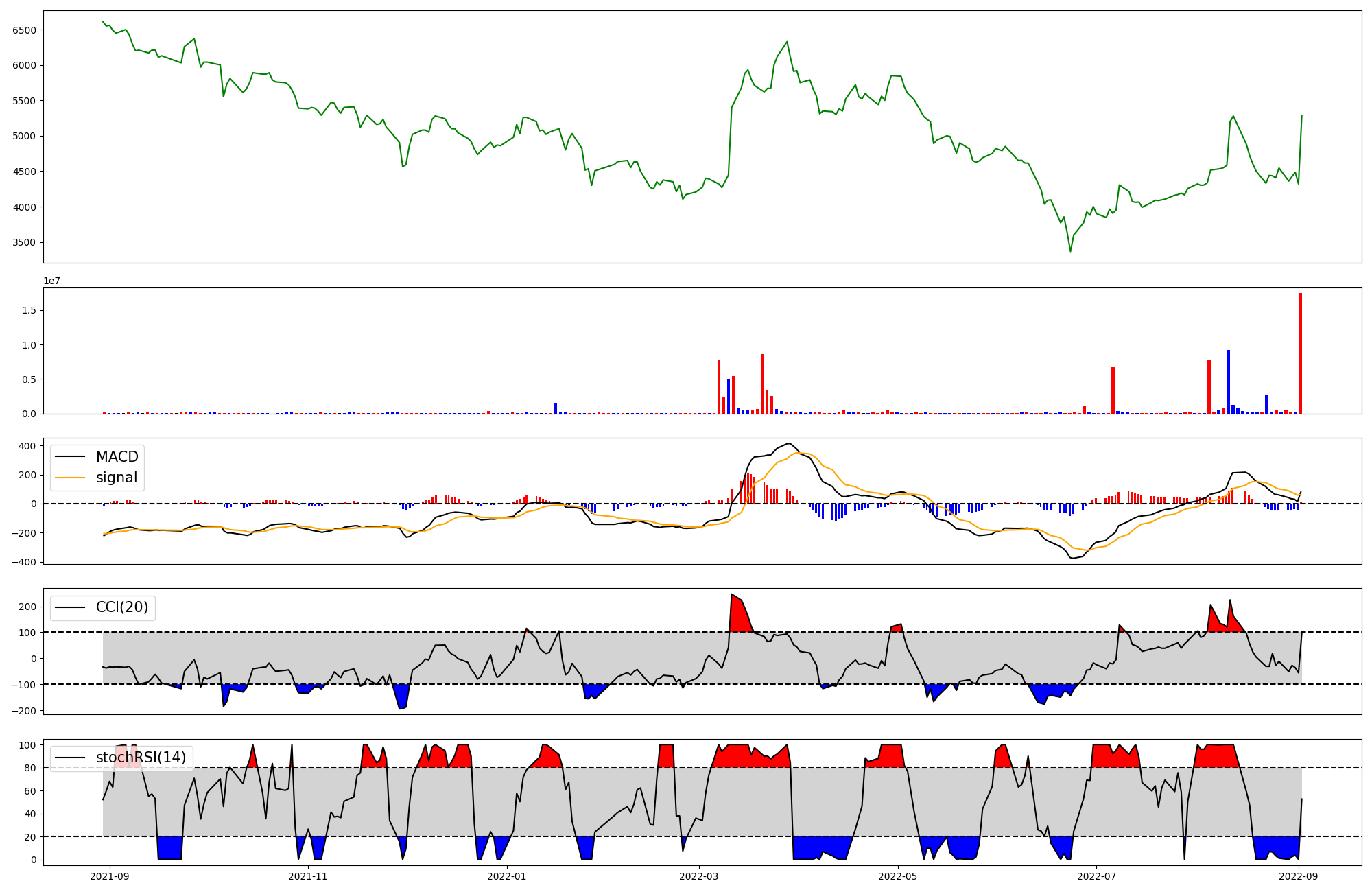Click the 2021-11 date tick label
Image resolution: width=1372 pixels, height=892 pixels.
coord(308,876)
